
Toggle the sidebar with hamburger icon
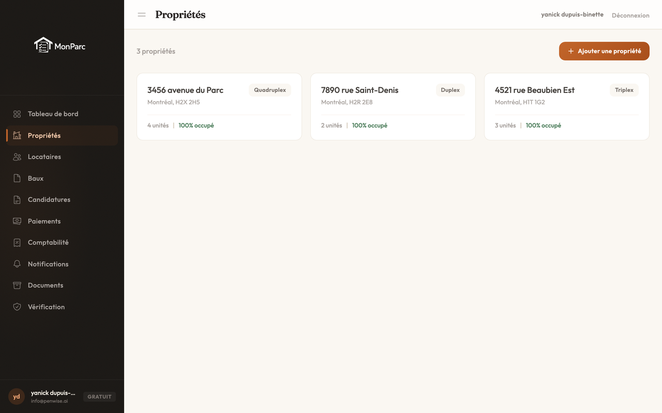[x=142, y=15]
